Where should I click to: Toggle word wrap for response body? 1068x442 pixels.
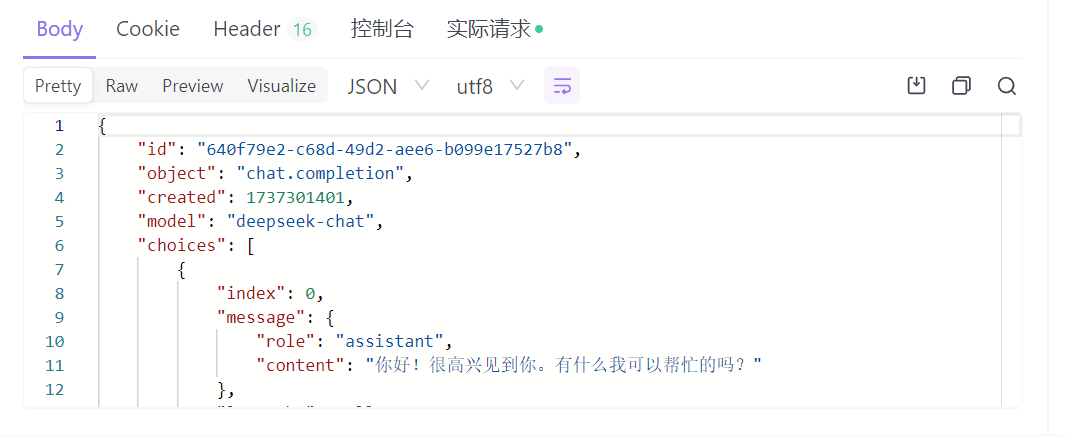[562, 86]
